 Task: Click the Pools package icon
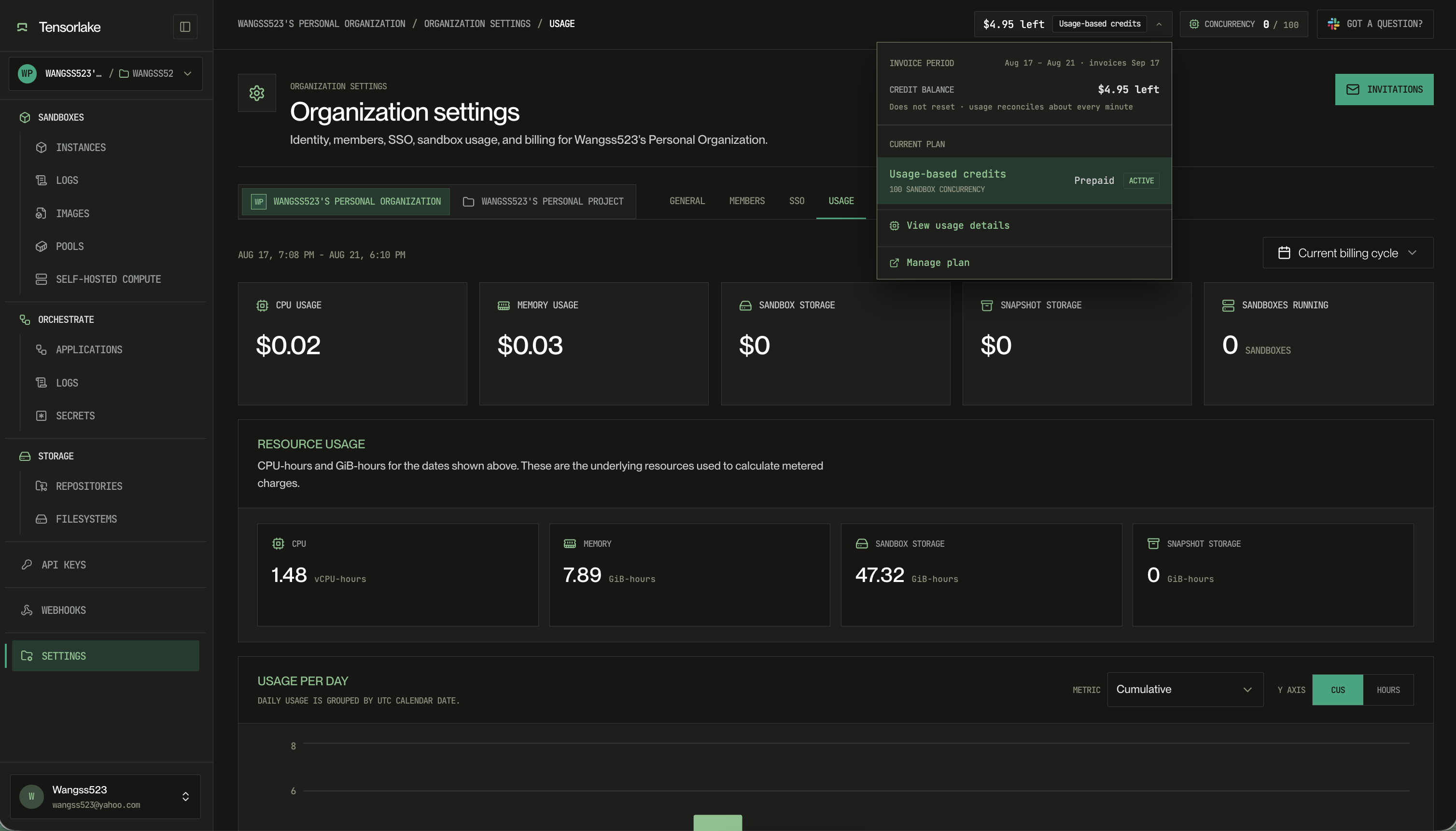click(x=41, y=247)
